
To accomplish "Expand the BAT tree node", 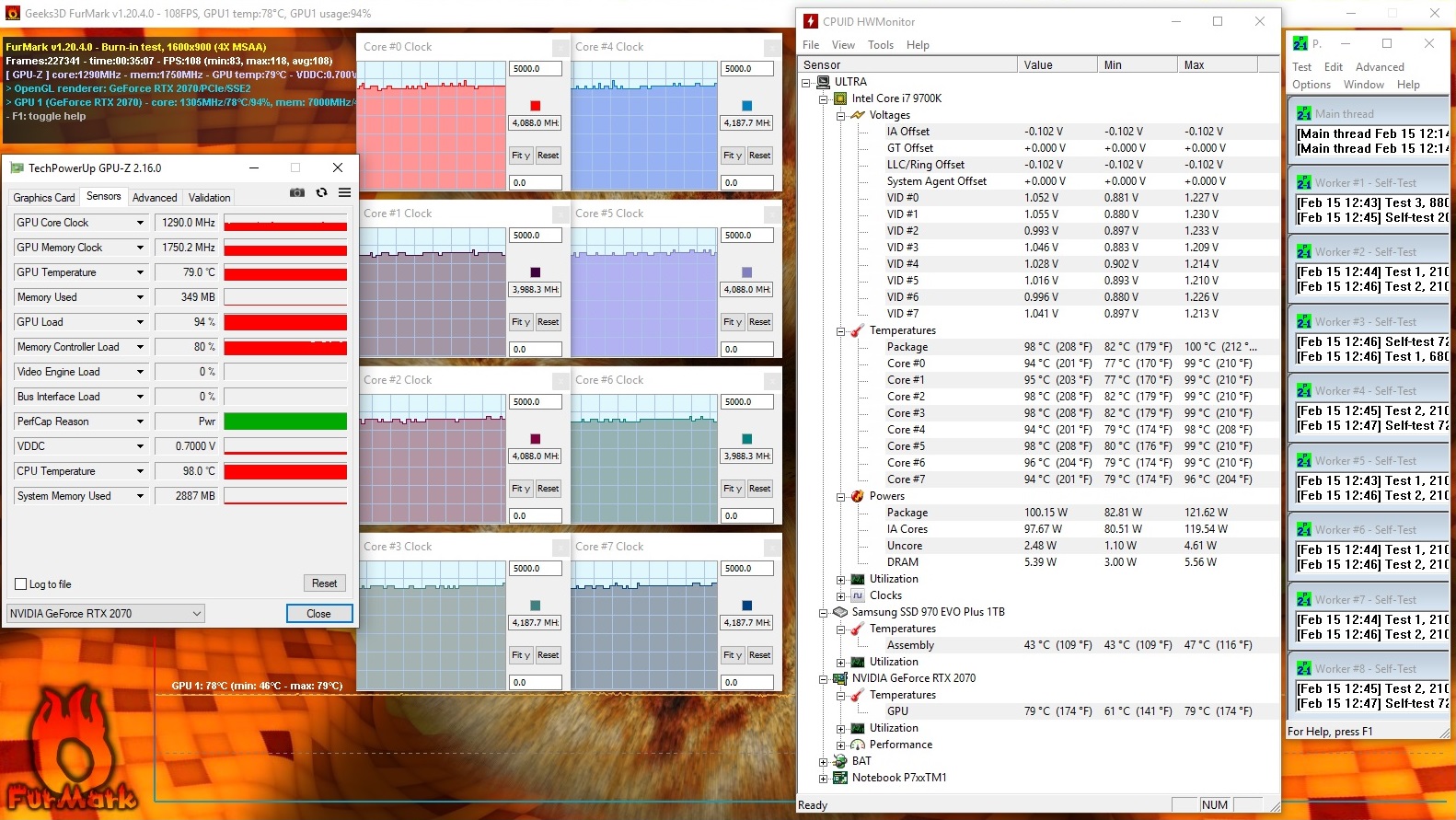I will point(823,762).
